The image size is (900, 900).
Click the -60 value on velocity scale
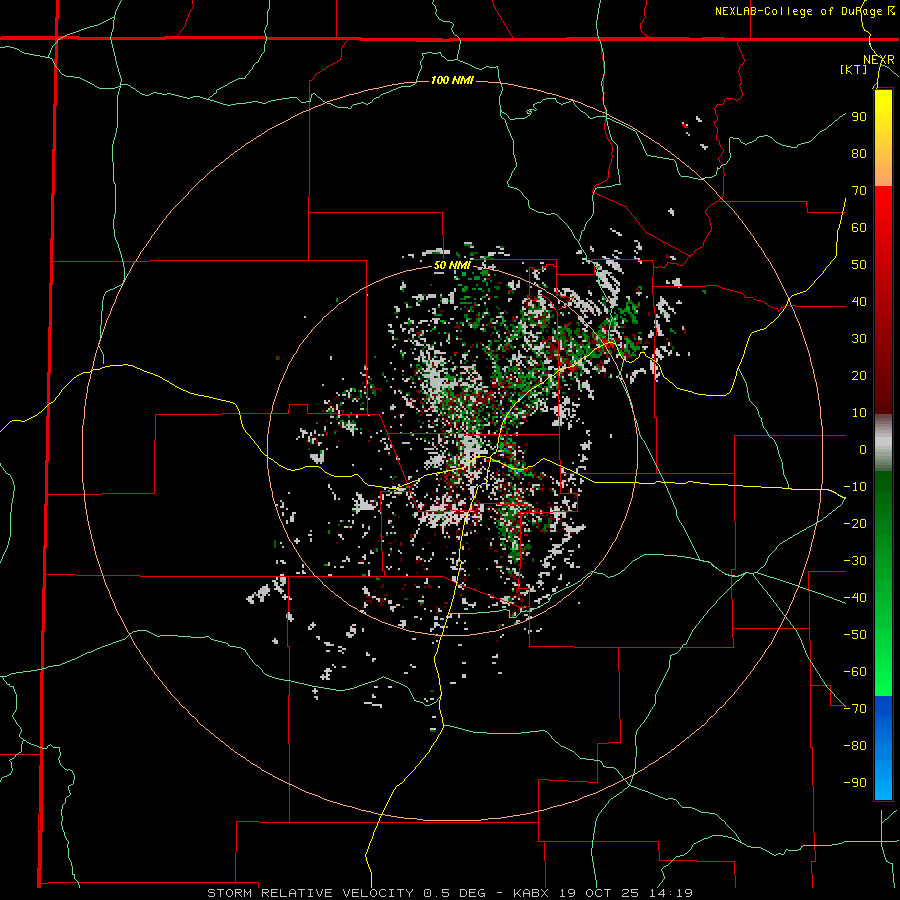click(x=855, y=672)
